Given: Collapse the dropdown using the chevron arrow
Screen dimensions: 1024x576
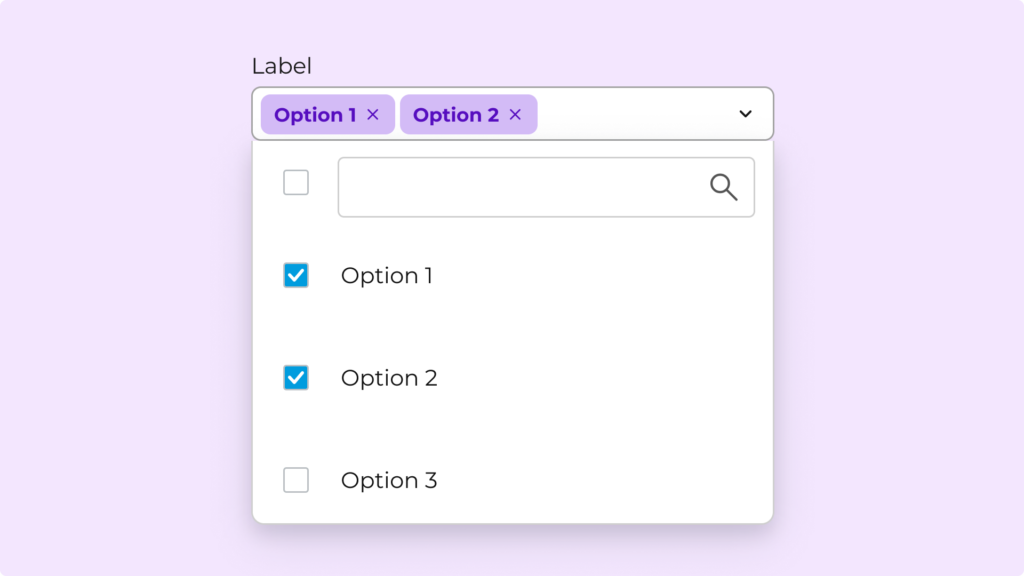Looking at the screenshot, I should pyautogui.click(x=745, y=114).
